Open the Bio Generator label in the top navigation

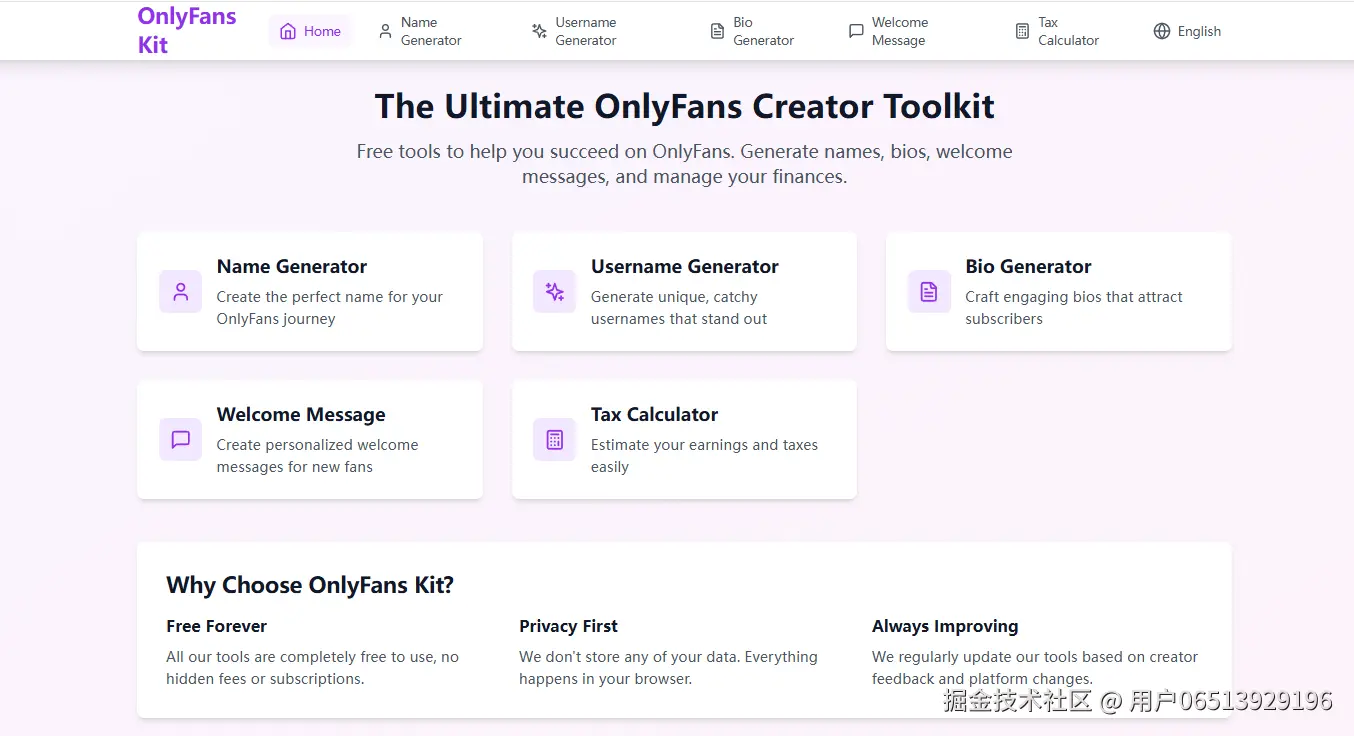tap(763, 31)
